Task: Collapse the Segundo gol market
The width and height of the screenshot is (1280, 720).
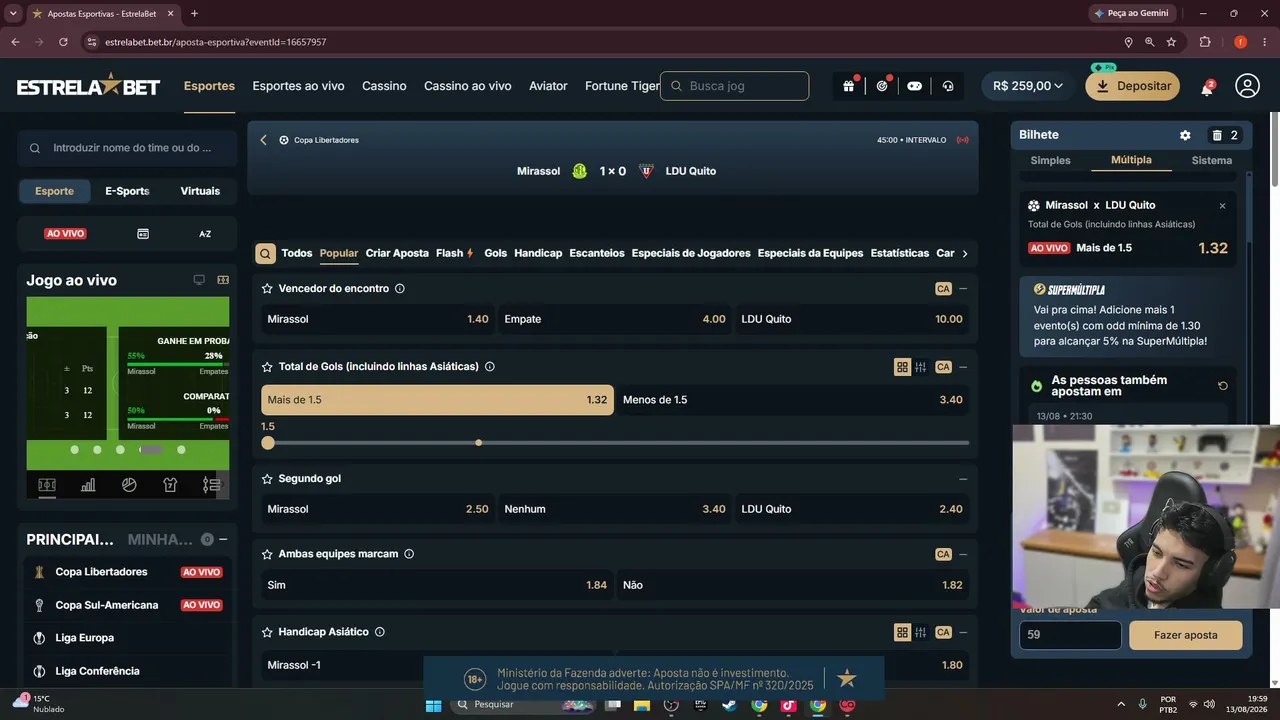Action: coord(963,479)
